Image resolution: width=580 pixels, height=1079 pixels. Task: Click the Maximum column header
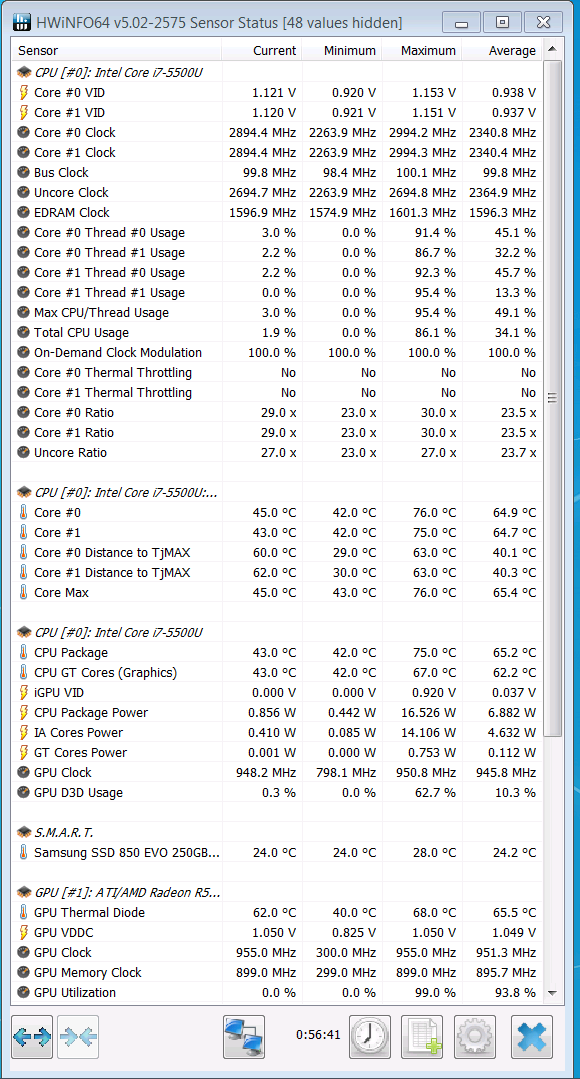[x=421, y=50]
